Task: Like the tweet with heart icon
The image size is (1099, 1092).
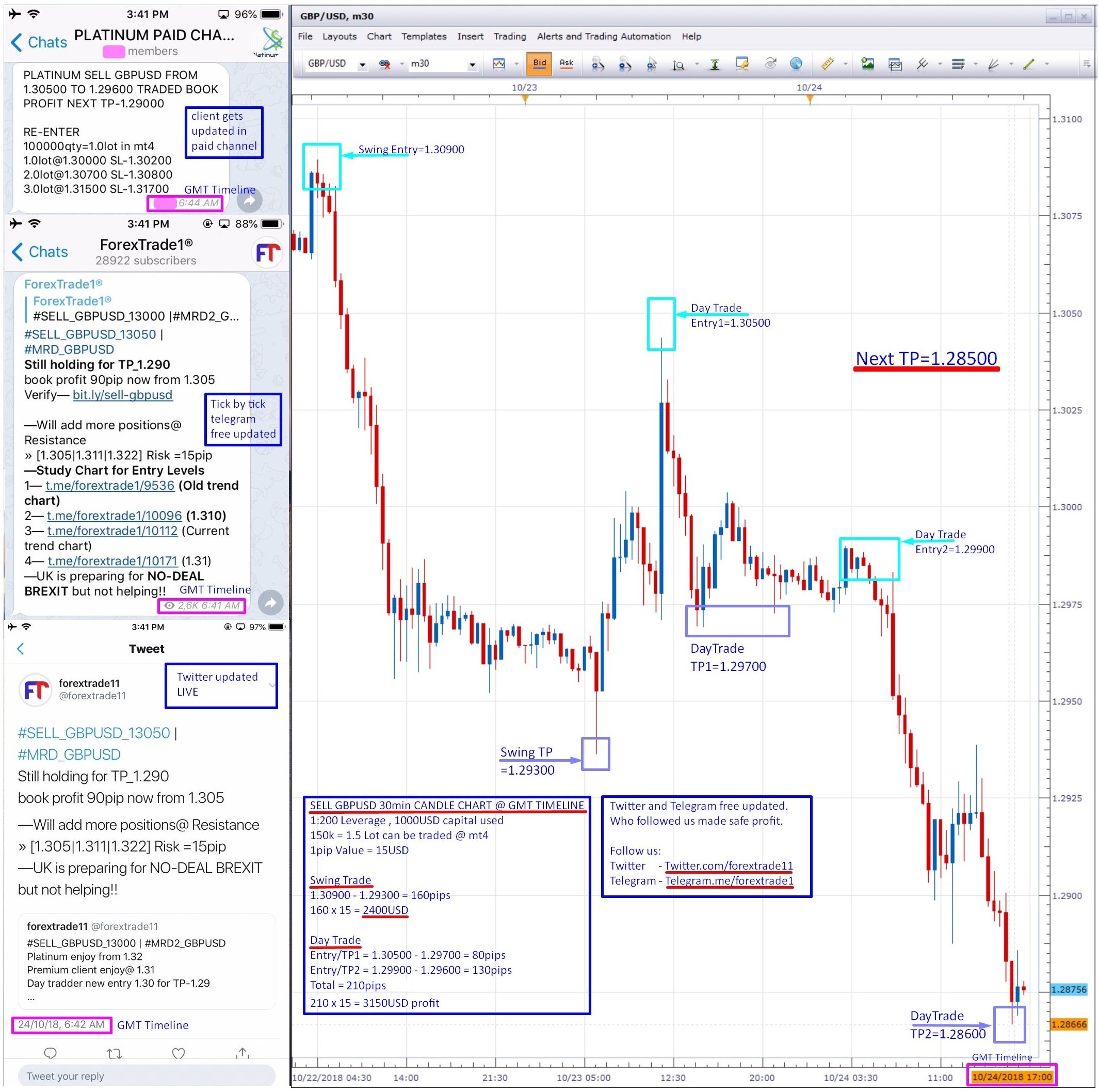Action: coord(179,1053)
